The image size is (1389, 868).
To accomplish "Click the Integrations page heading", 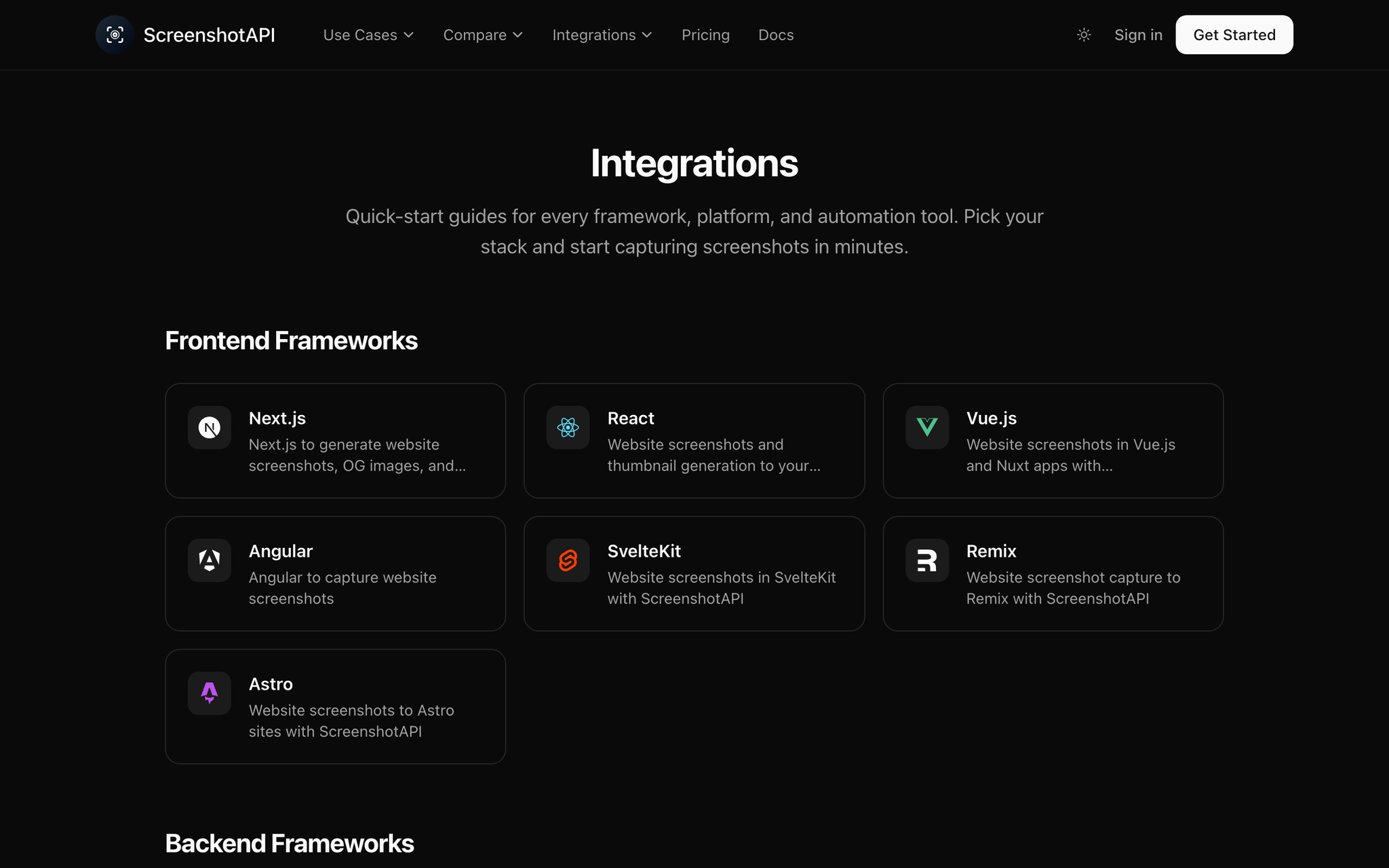I will point(694,163).
